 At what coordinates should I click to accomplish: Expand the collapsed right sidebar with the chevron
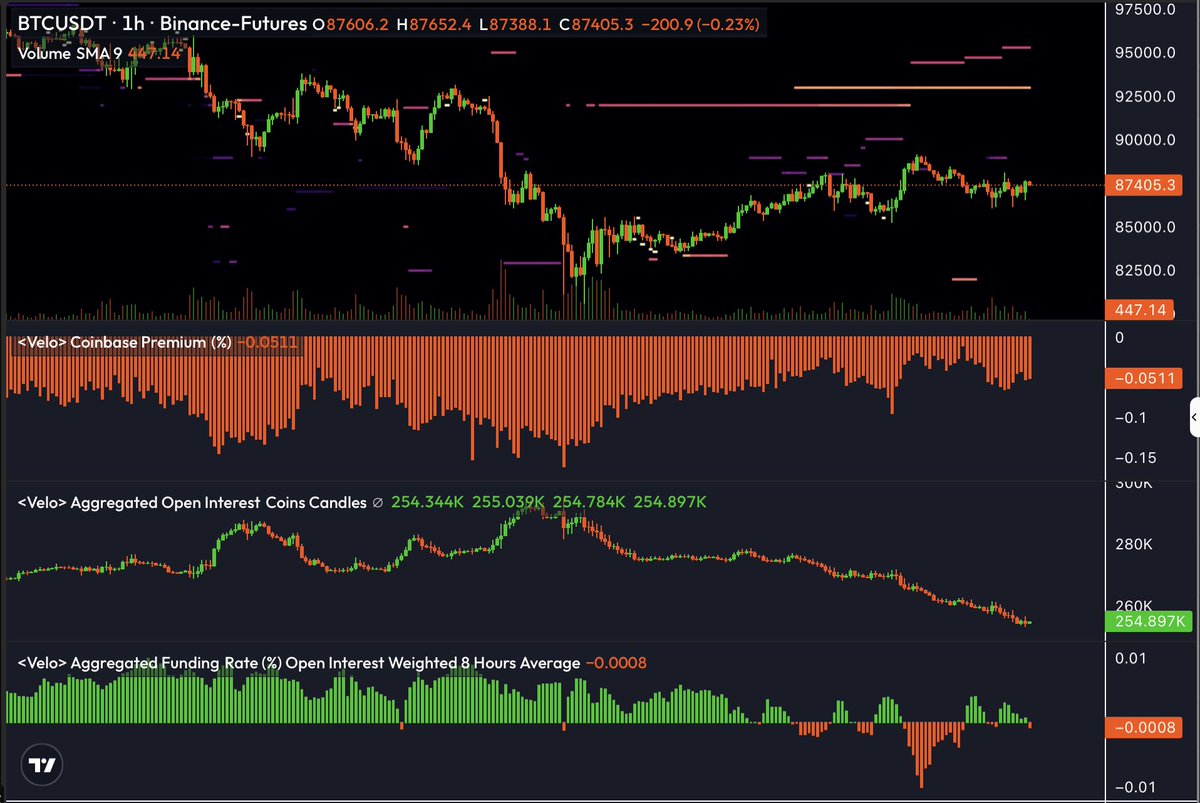tap(1193, 417)
